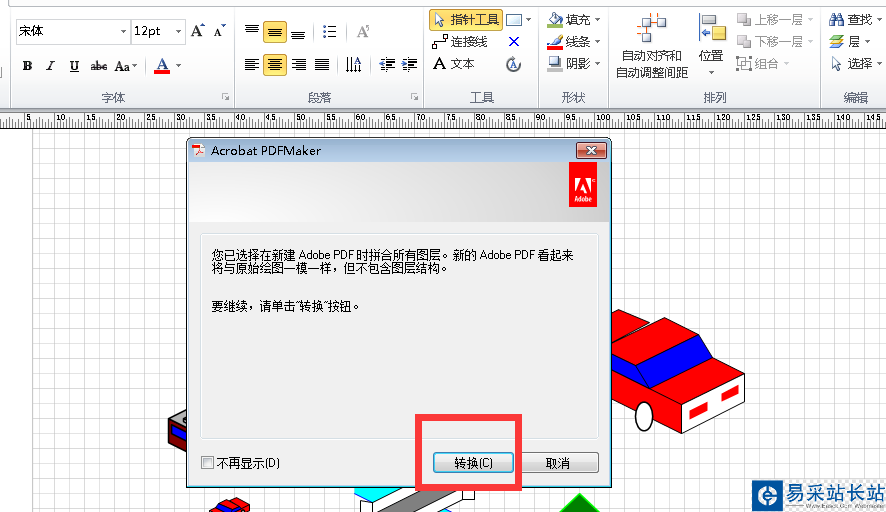Open font dialog launcher in 字体 group
The width and height of the screenshot is (886, 512).
point(225,97)
